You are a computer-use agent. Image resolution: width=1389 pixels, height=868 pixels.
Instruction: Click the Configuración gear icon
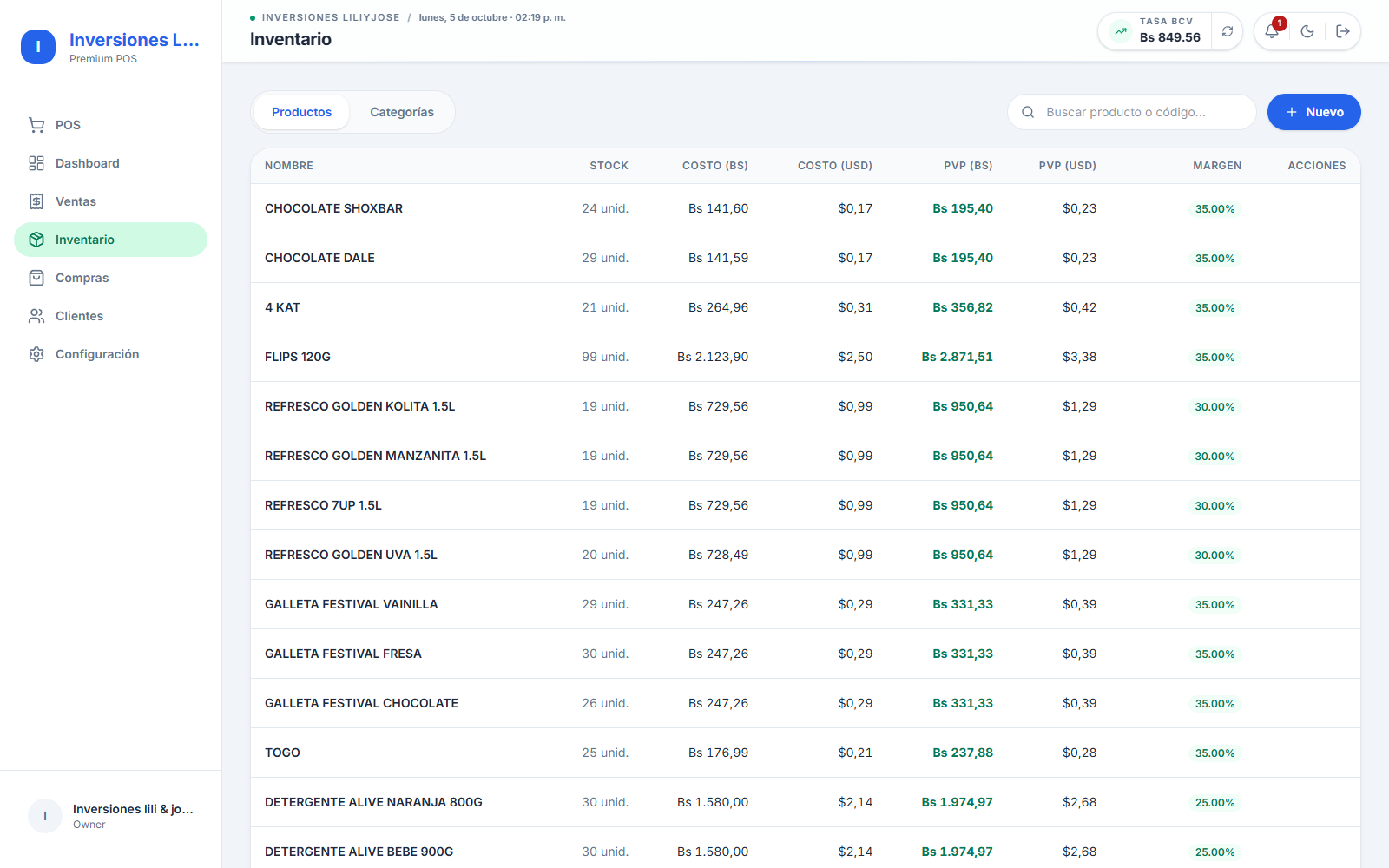(36, 354)
